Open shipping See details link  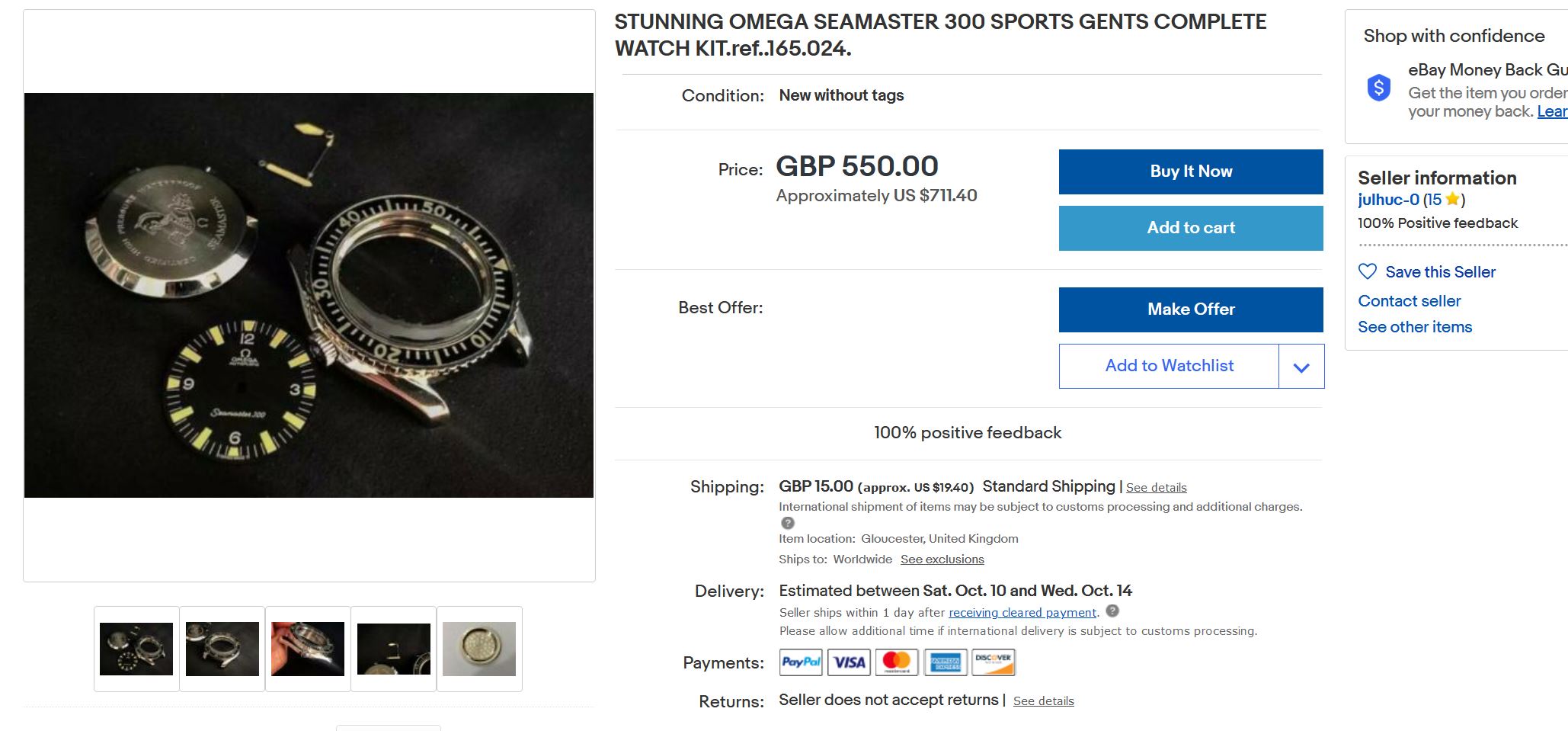1156,488
